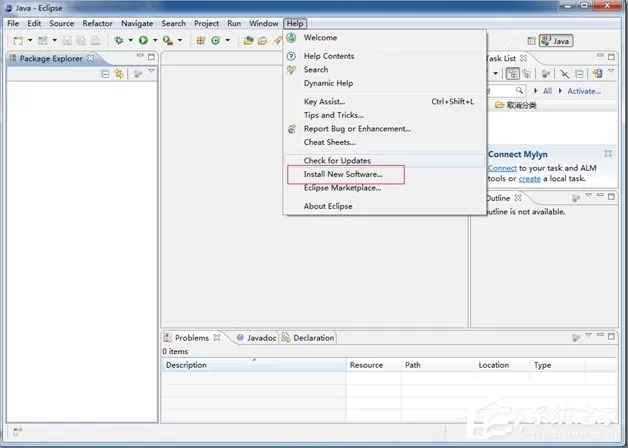Open the New Java Class dropdown arrow
The height and width of the screenshot is (448, 628).
point(227,40)
